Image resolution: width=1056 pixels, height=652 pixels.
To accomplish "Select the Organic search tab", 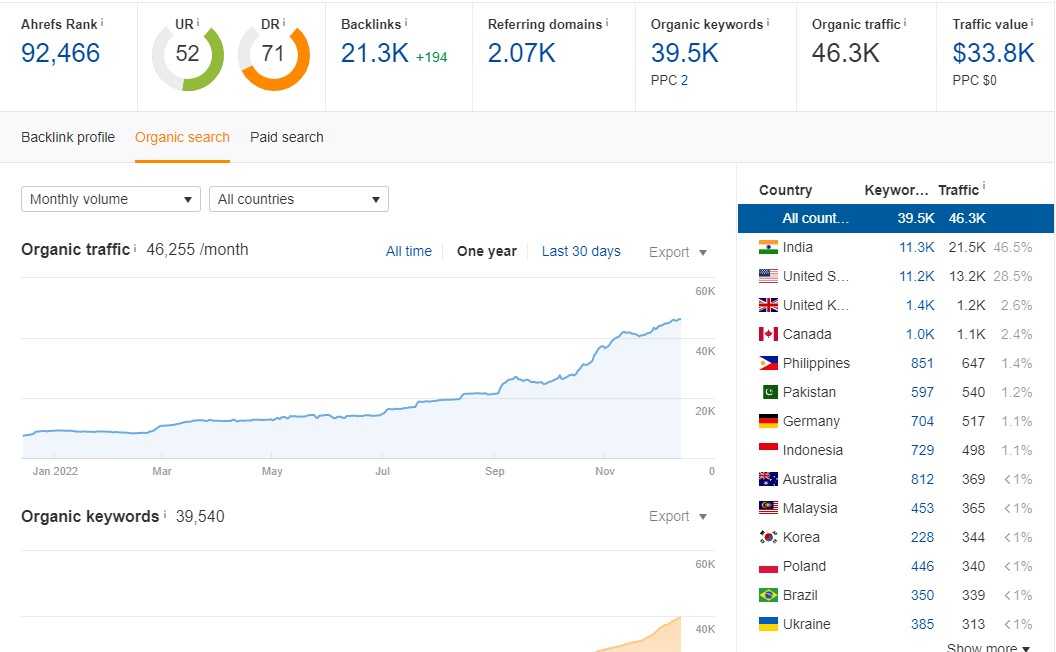I will click(182, 137).
